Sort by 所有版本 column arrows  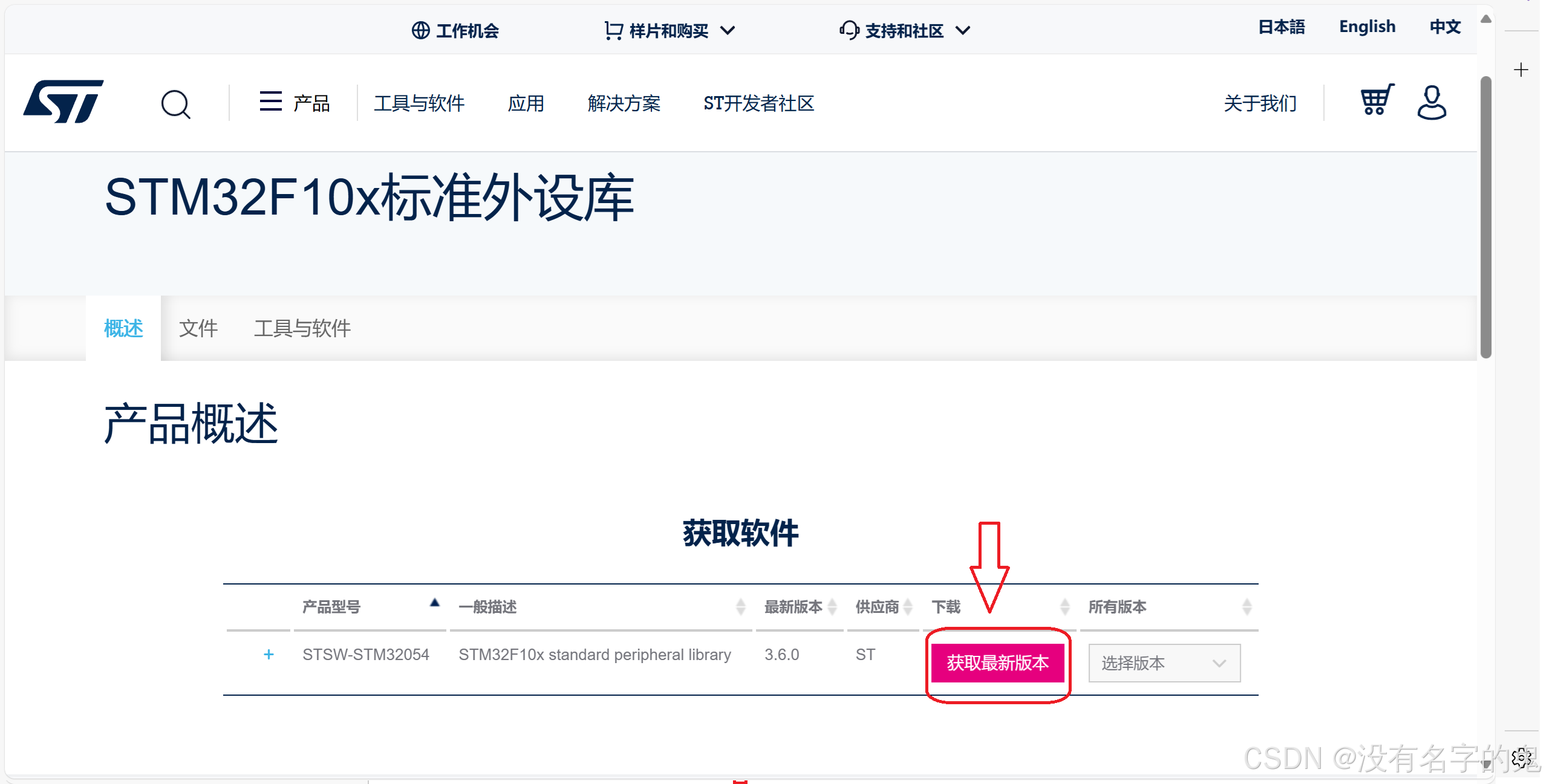click(x=1246, y=606)
